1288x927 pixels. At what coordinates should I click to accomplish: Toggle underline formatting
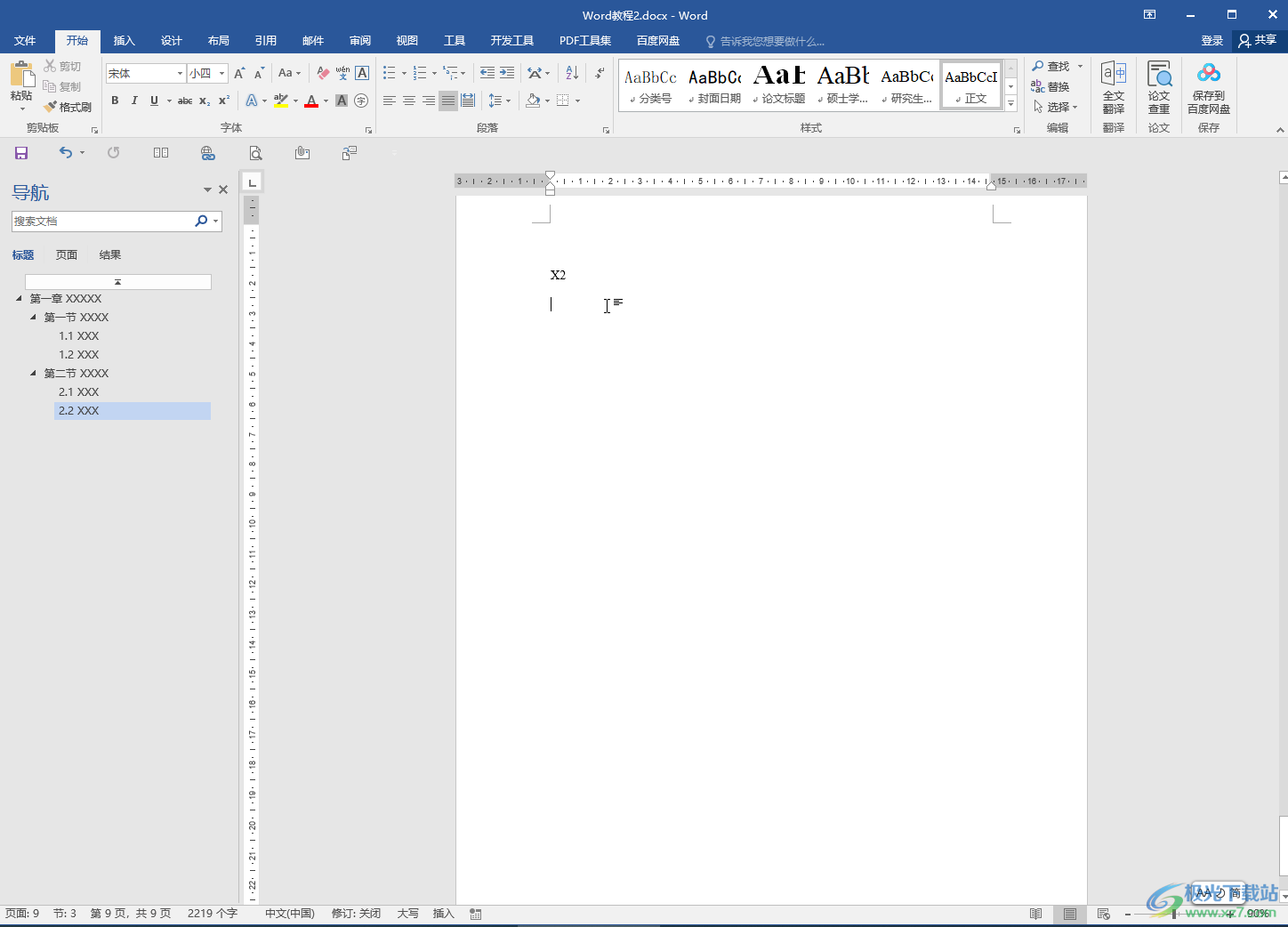tap(154, 101)
